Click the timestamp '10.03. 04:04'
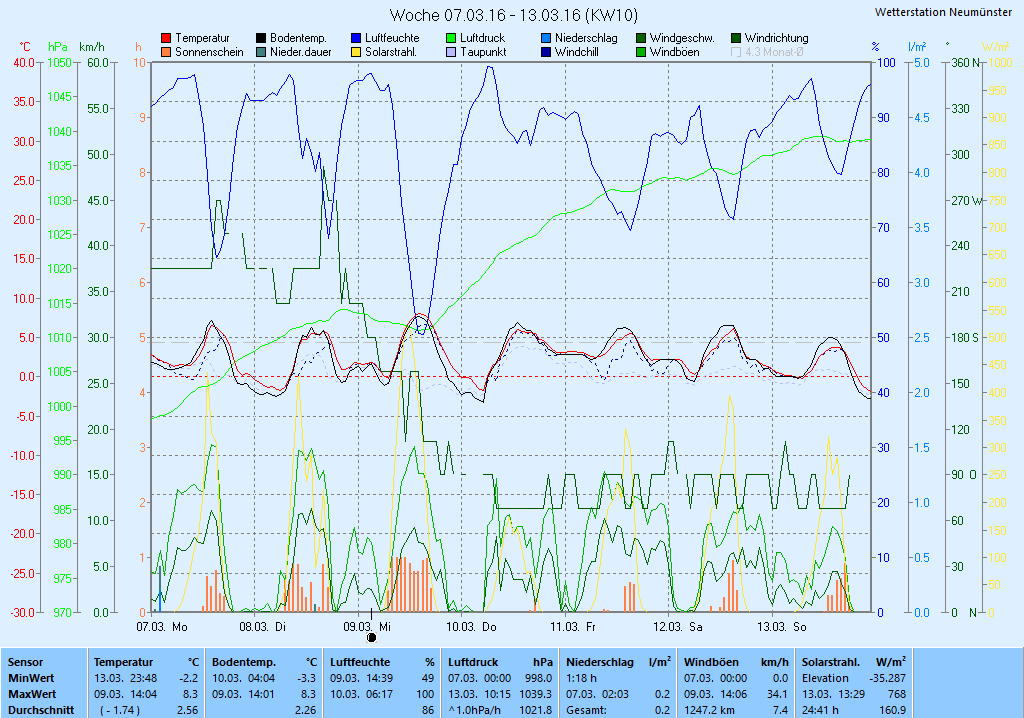1024x718 pixels. [244, 678]
